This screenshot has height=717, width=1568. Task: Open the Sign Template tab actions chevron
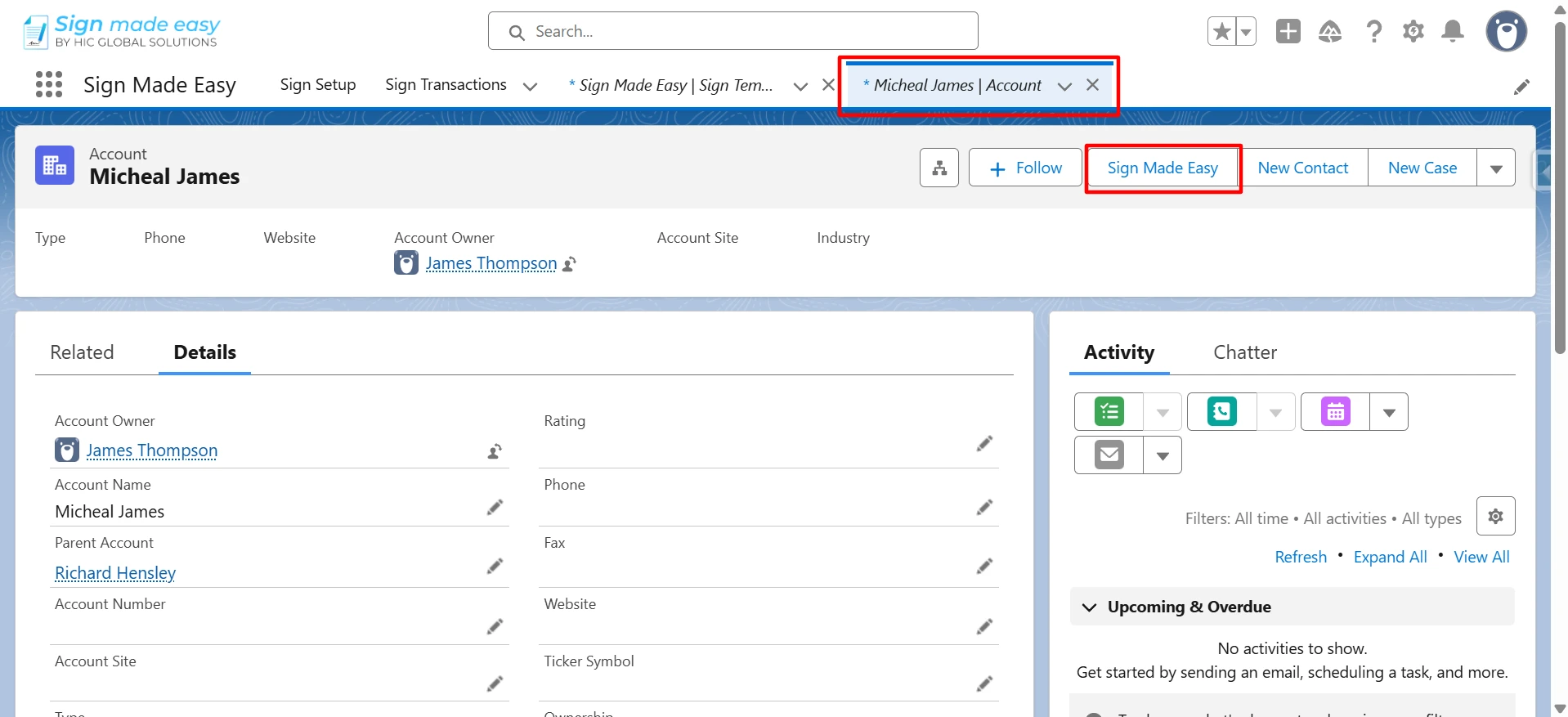tap(800, 86)
